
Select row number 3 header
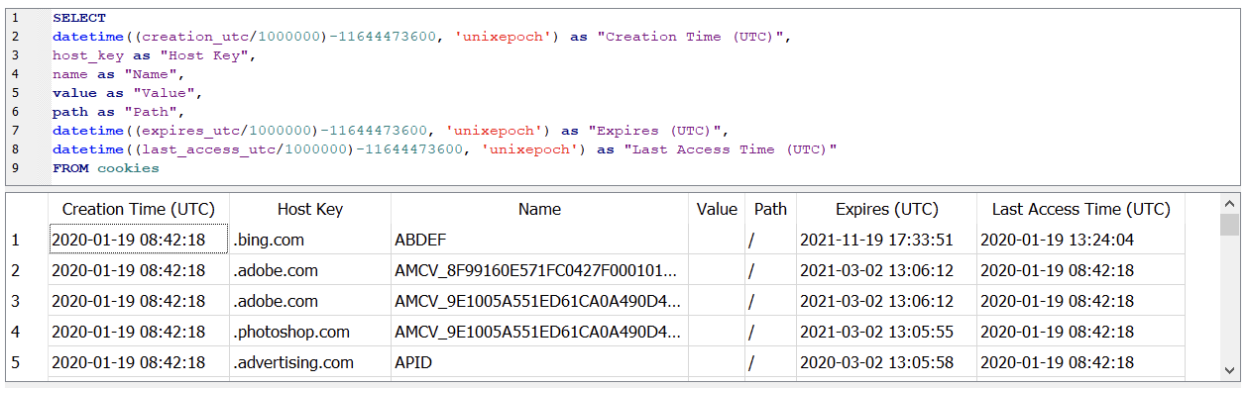click(x=27, y=301)
